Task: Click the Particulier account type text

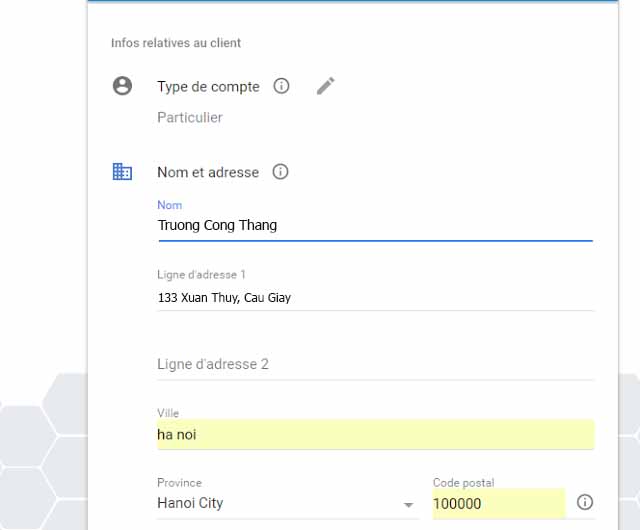Action: point(190,118)
